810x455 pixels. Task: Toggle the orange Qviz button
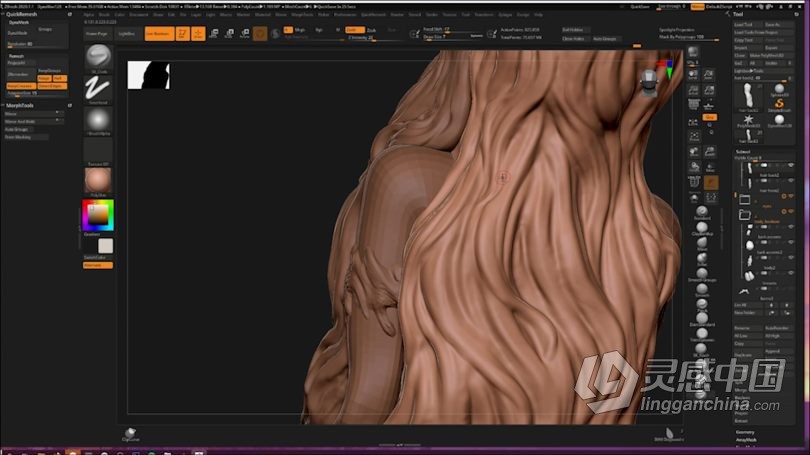click(x=709, y=117)
